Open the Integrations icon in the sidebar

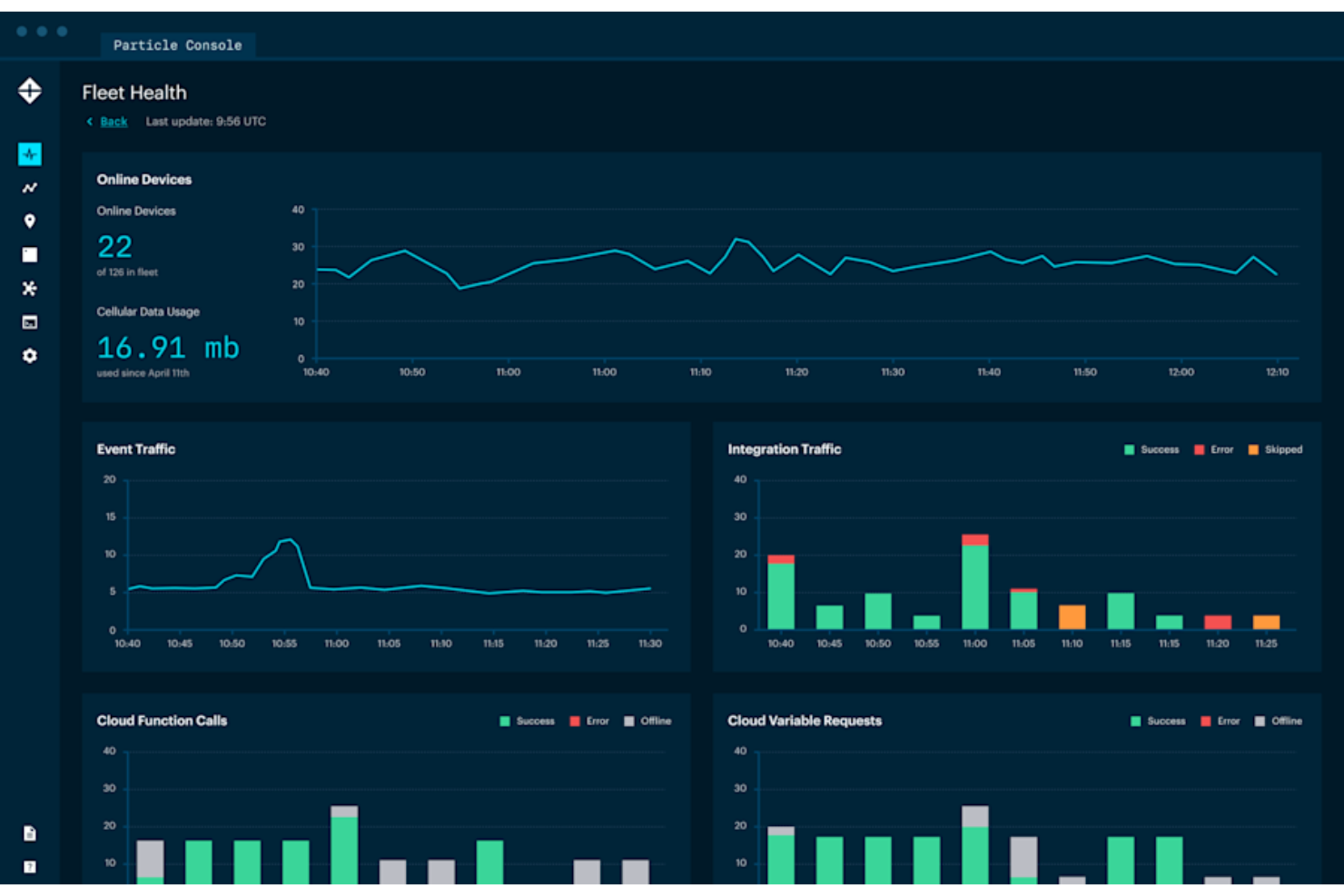pyautogui.click(x=30, y=289)
